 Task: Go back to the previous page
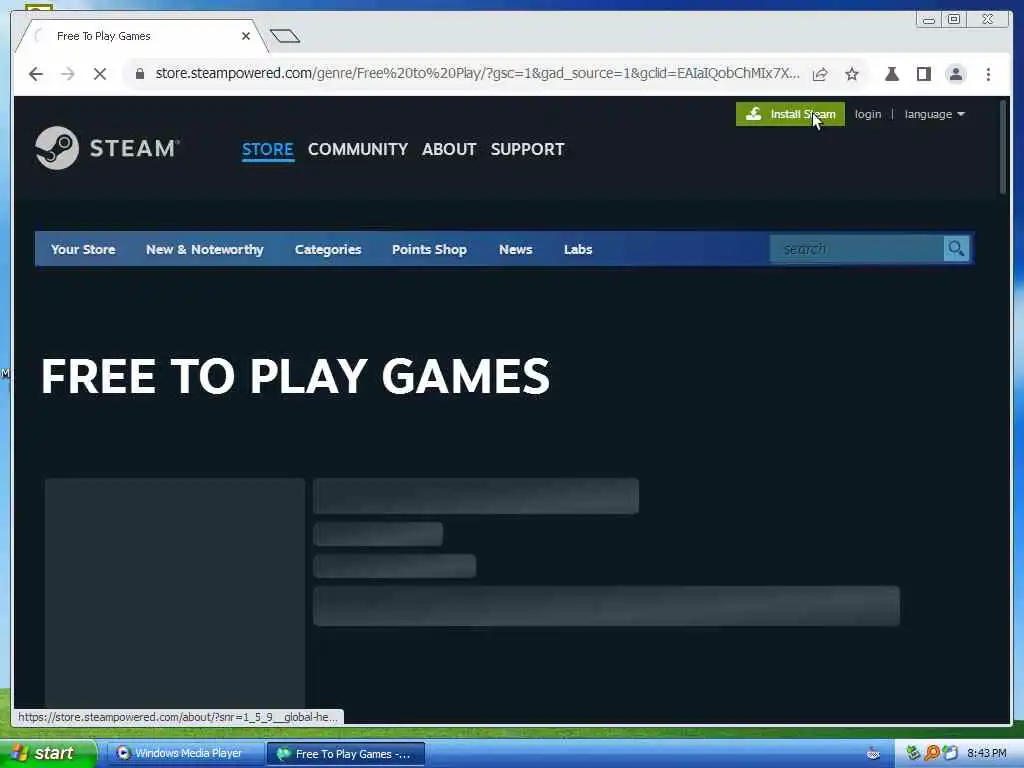coord(36,74)
